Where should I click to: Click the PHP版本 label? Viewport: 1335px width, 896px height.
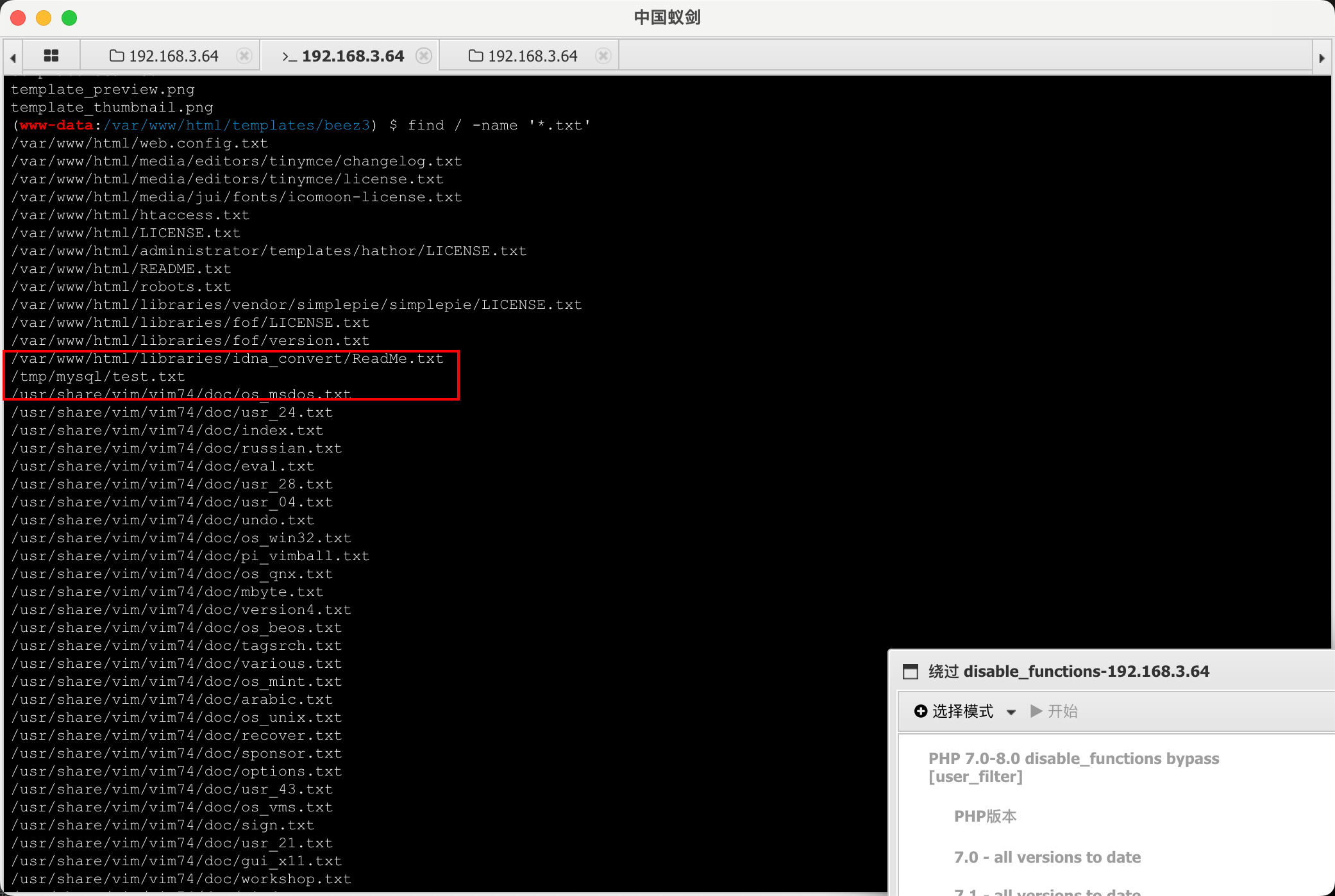pyautogui.click(x=986, y=817)
